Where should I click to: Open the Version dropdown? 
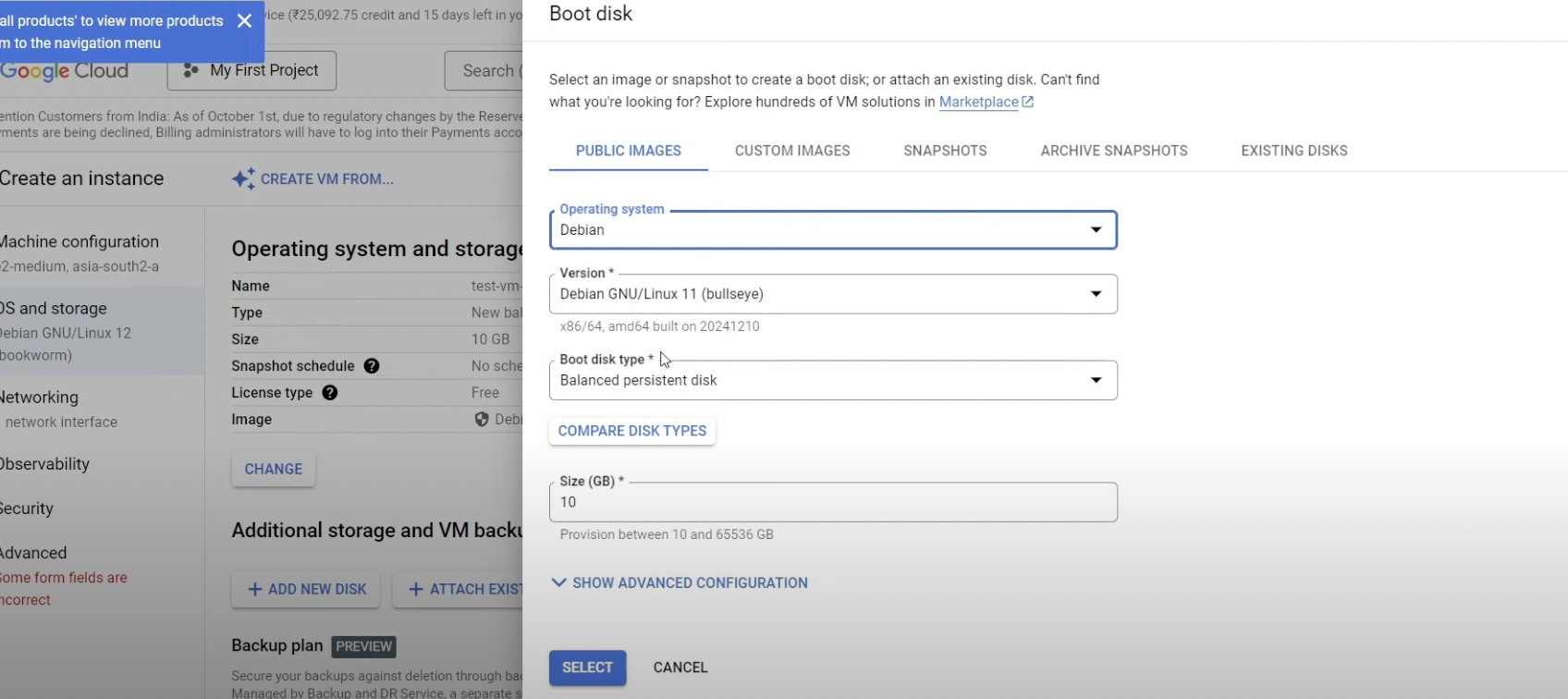point(832,294)
